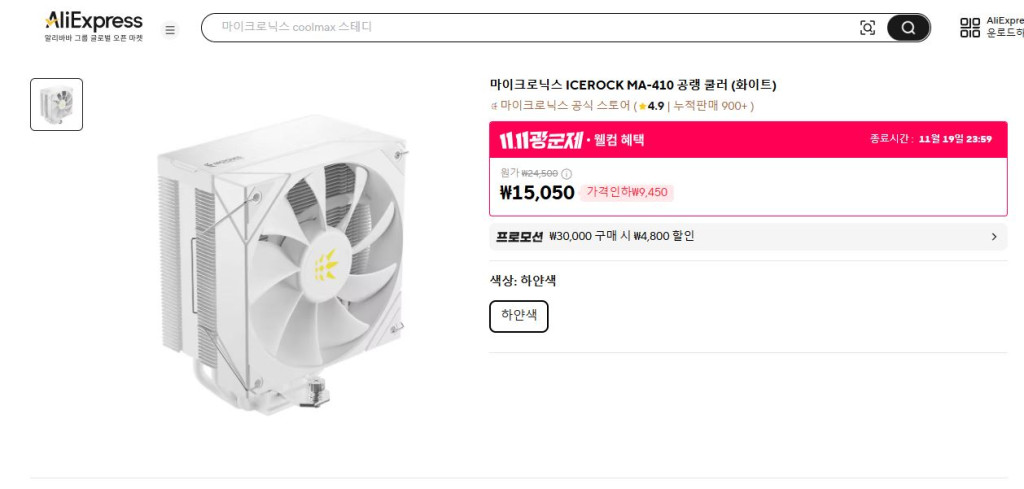Select the cooler product thumbnail
This screenshot has height=489, width=1024.
click(57, 104)
